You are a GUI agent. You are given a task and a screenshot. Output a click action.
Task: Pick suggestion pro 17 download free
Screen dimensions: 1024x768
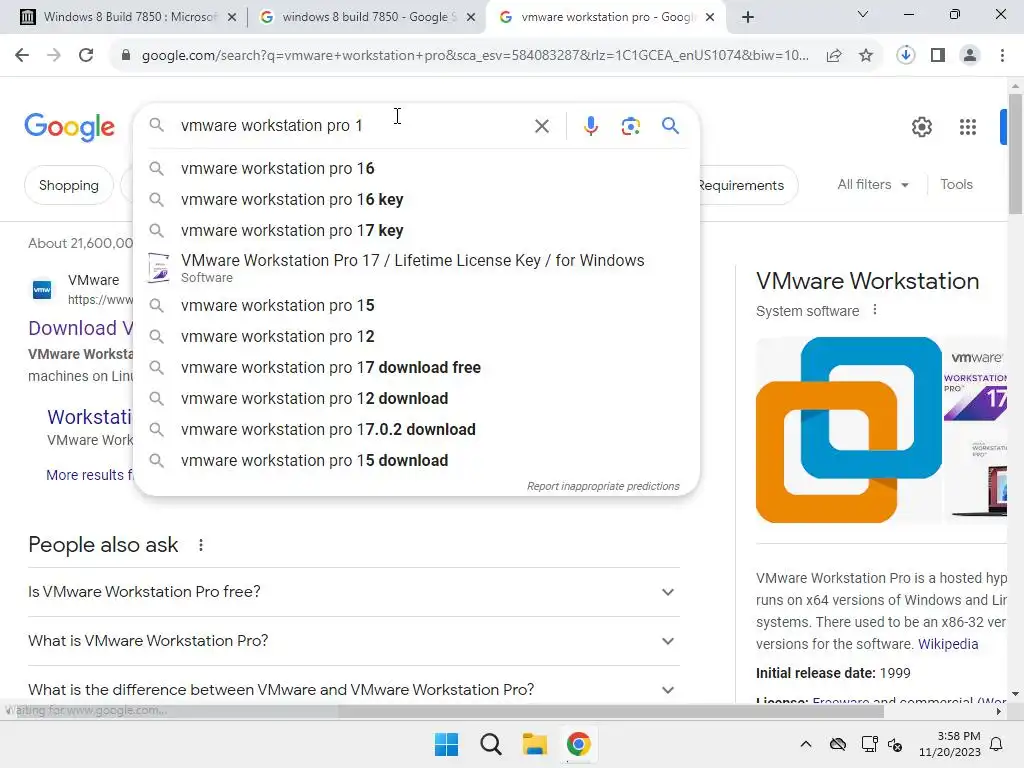(x=416, y=368)
